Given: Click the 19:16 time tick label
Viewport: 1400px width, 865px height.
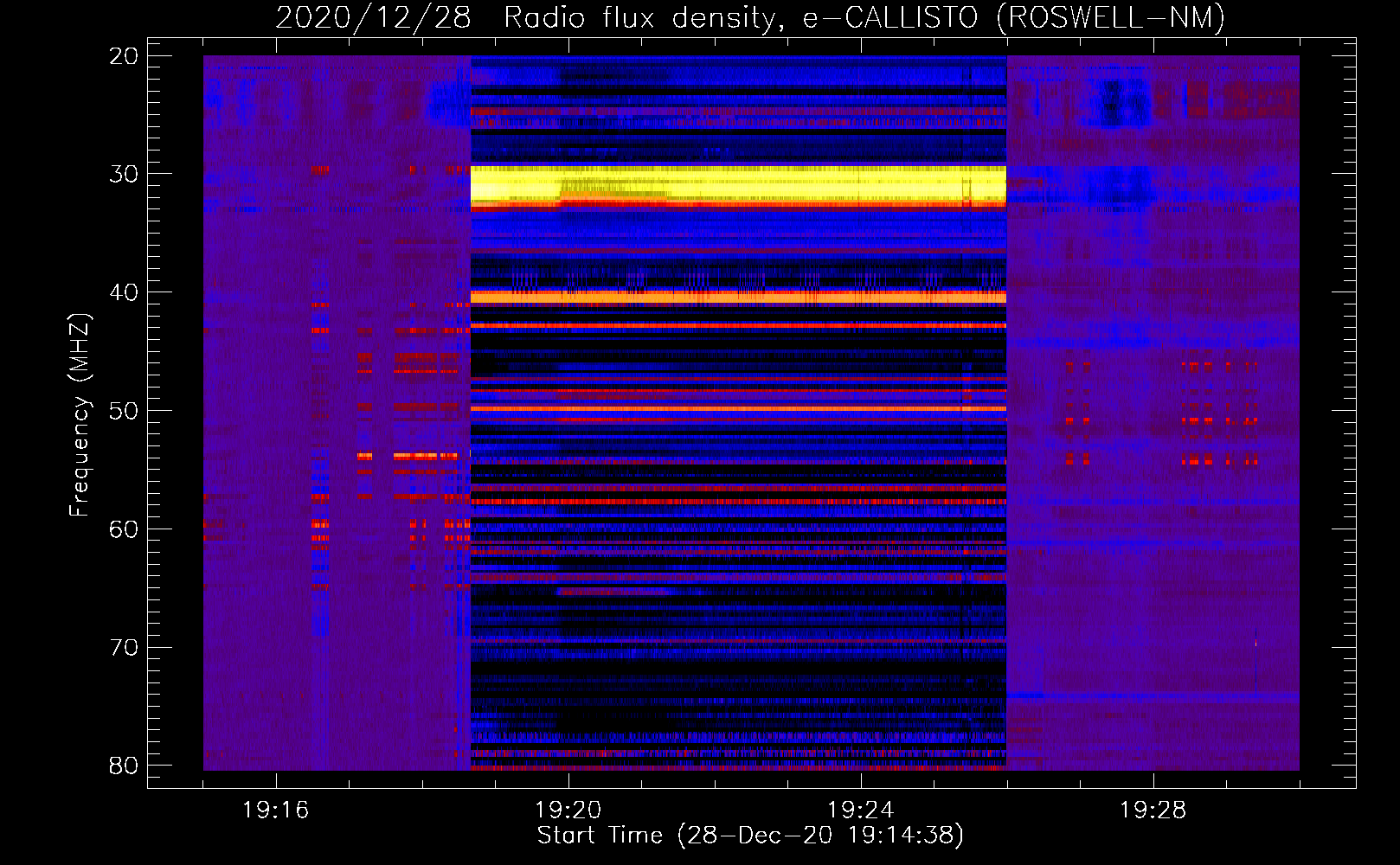Looking at the screenshot, I should point(276,811).
